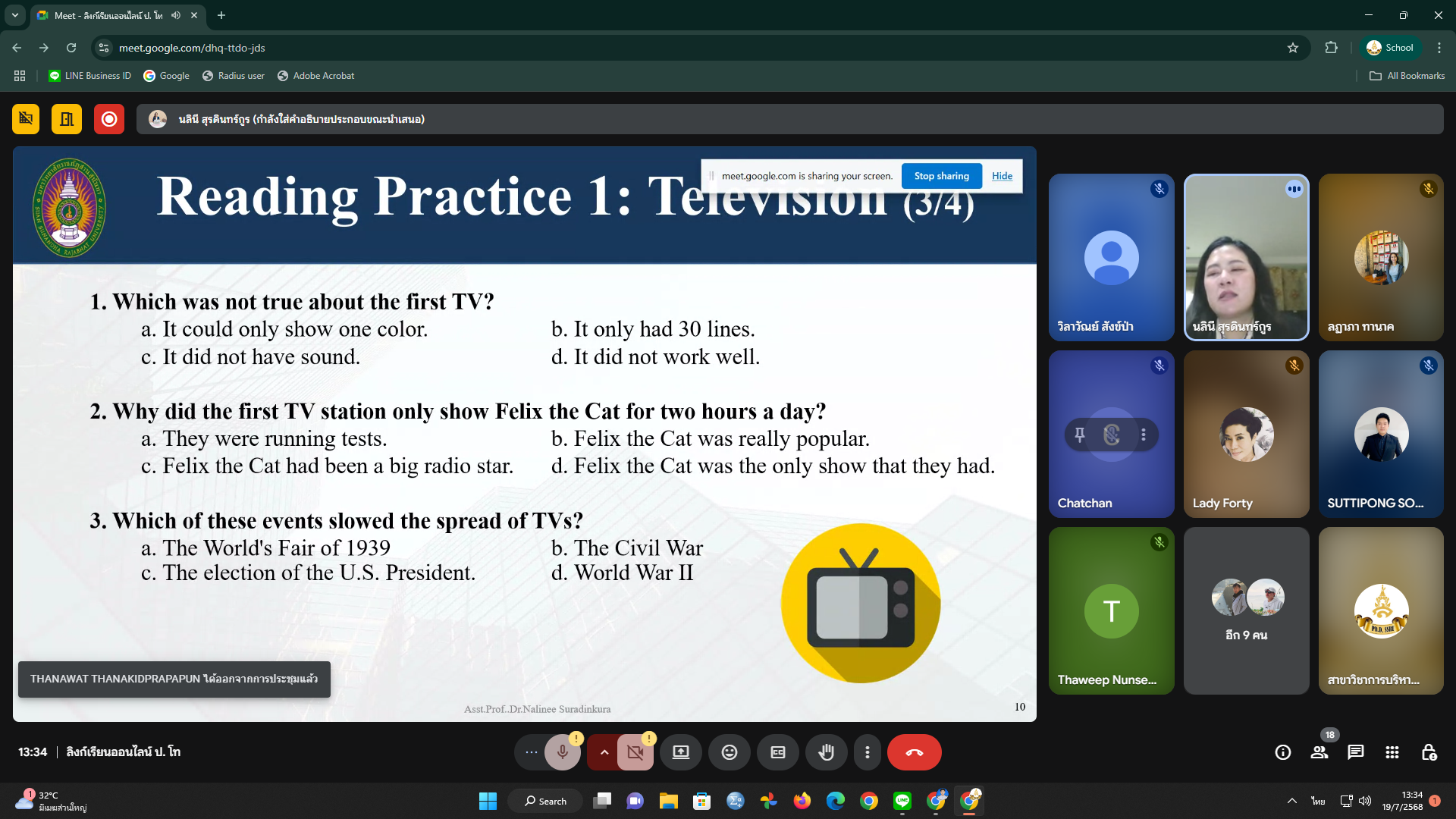Image resolution: width=1456 pixels, height=819 pixels.
Task: Click the mute icon on Chatchan's tile
Action: pos(1112,435)
